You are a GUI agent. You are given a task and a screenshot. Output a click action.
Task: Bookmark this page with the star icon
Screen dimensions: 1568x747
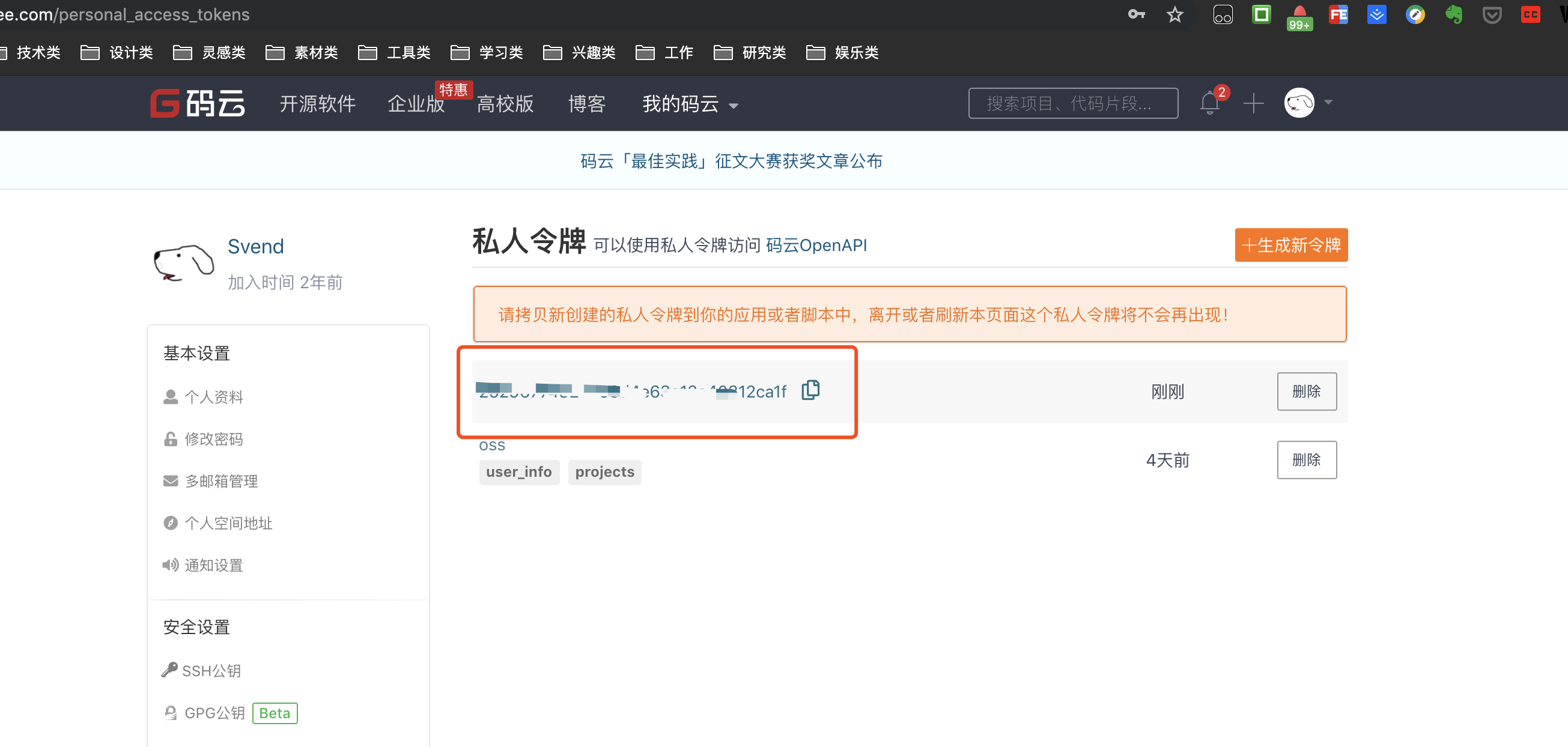point(1174,14)
